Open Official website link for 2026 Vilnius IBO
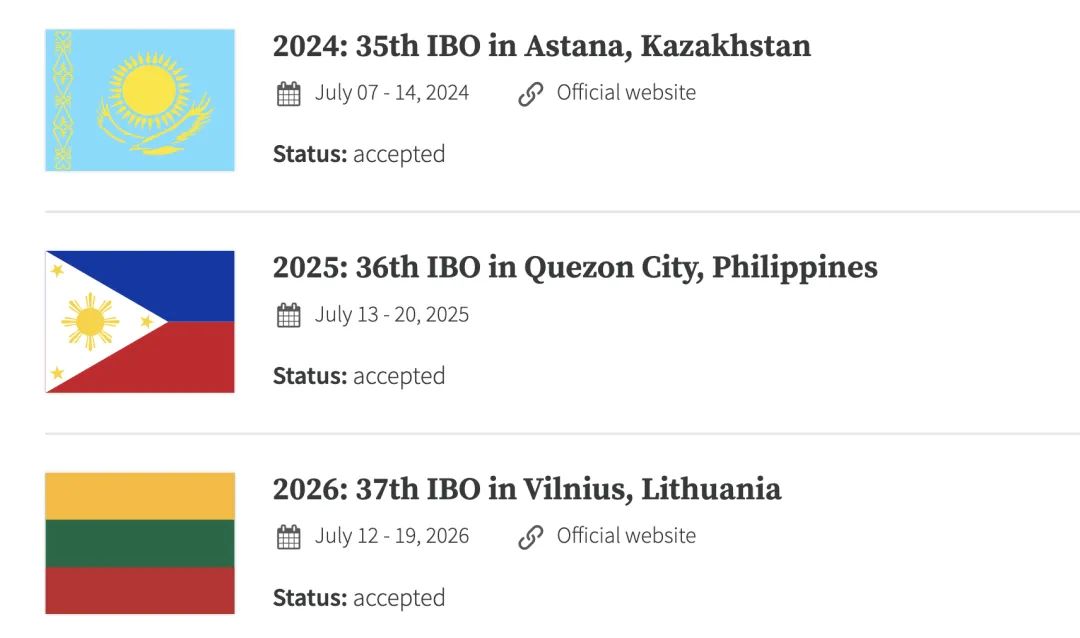The image size is (1080, 638). coord(626,535)
